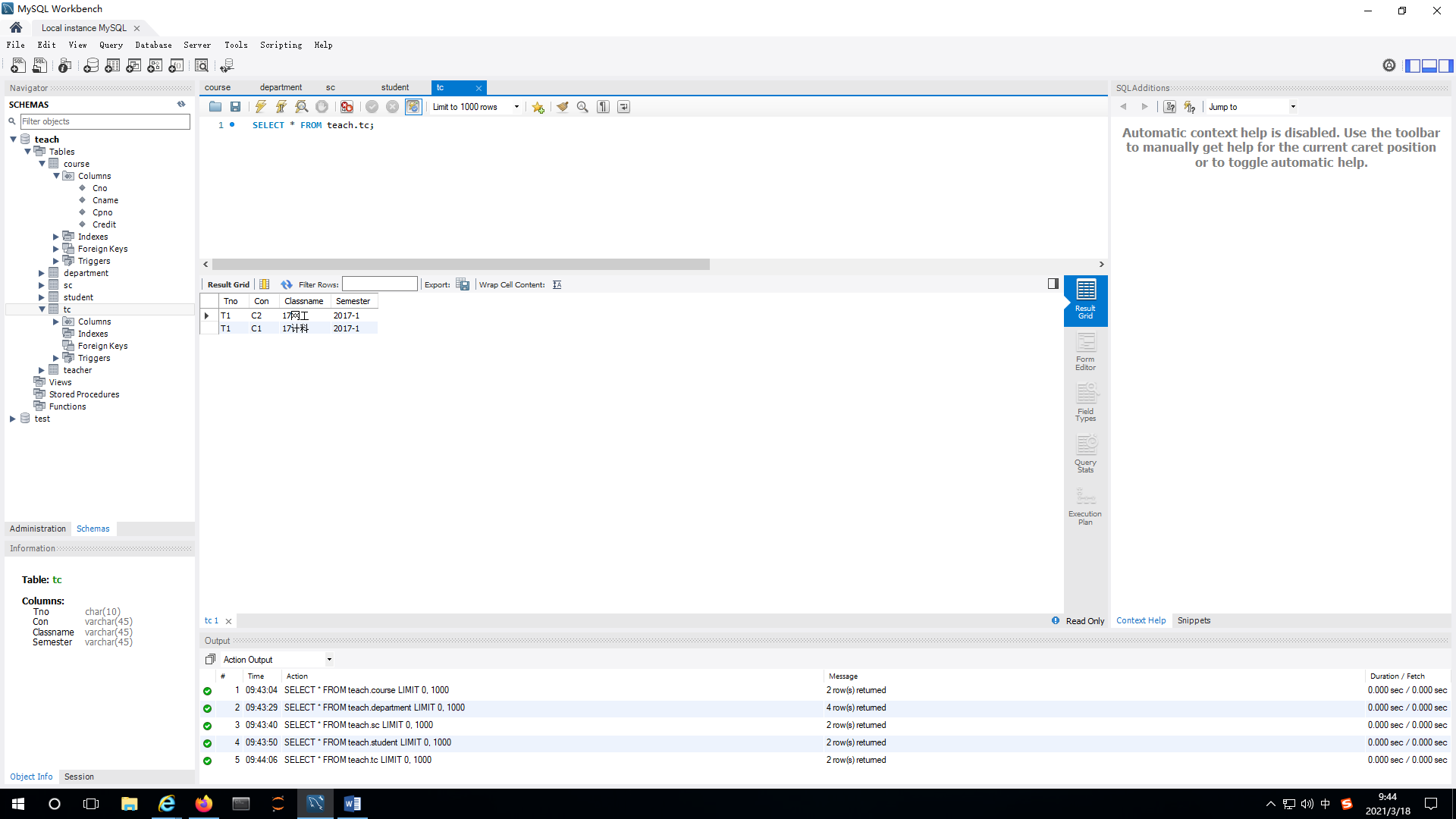
Task: Open the Execution Plan view
Action: click(1085, 503)
